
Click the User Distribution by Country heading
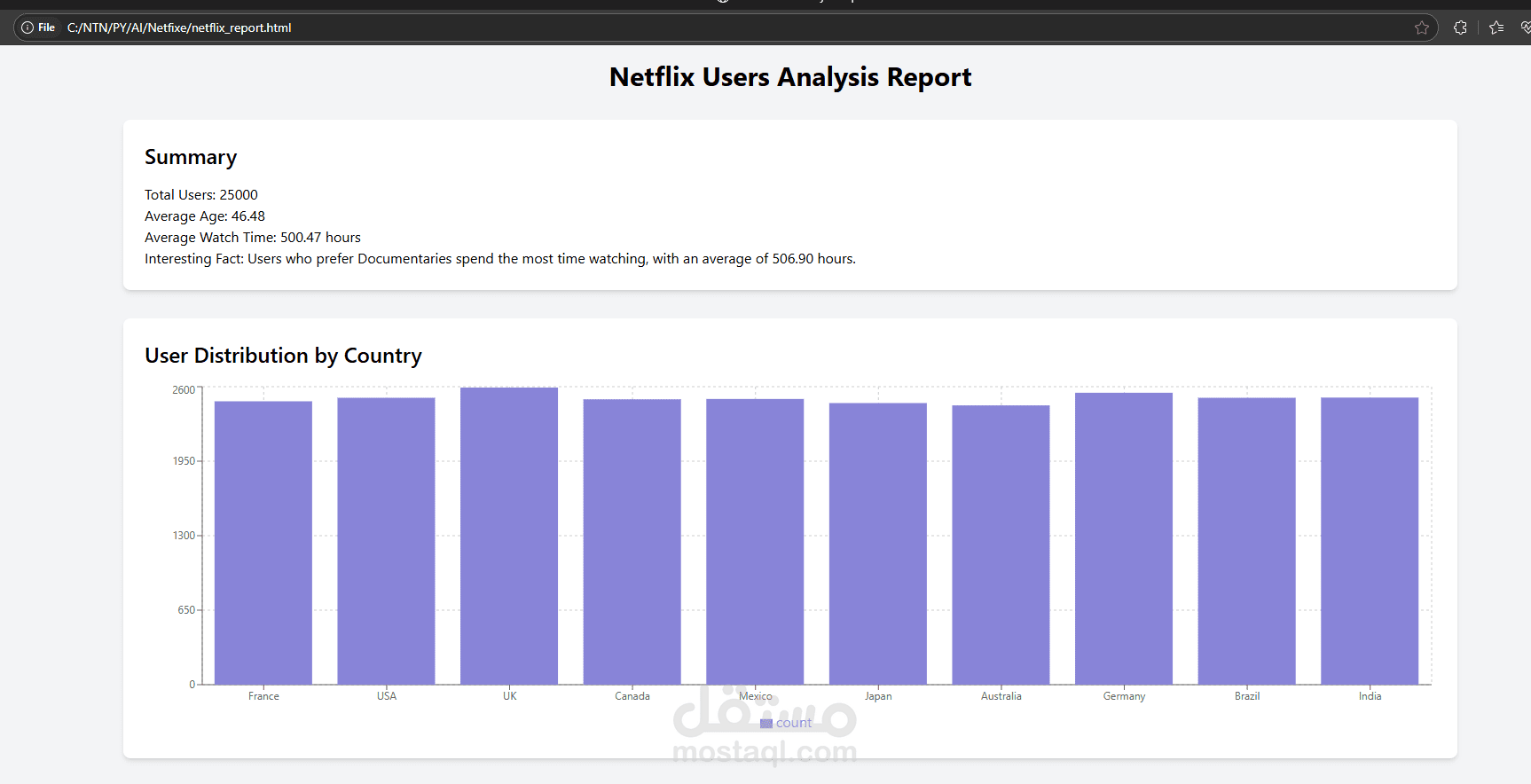(283, 356)
